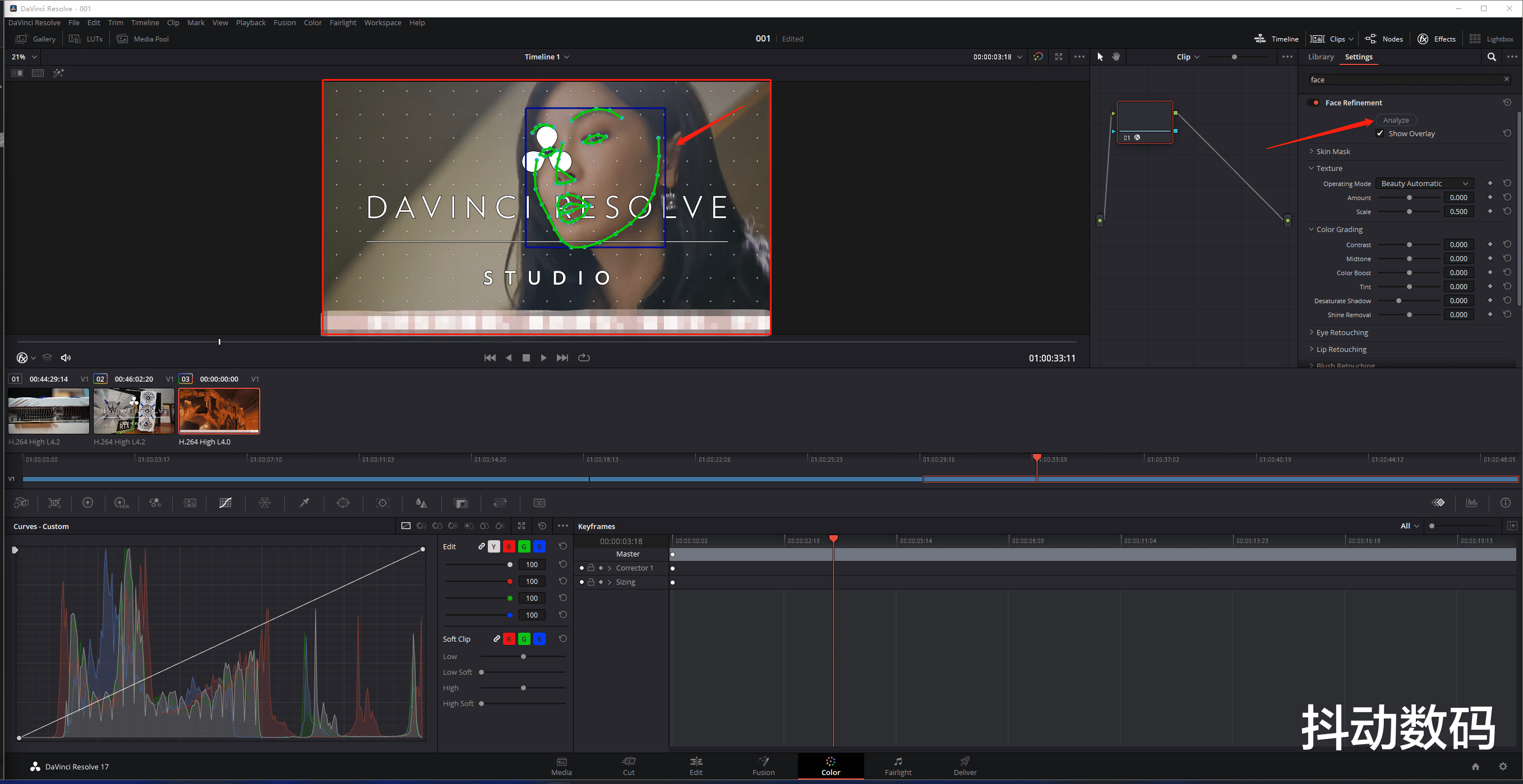Switch to the Library tab

(1320, 57)
